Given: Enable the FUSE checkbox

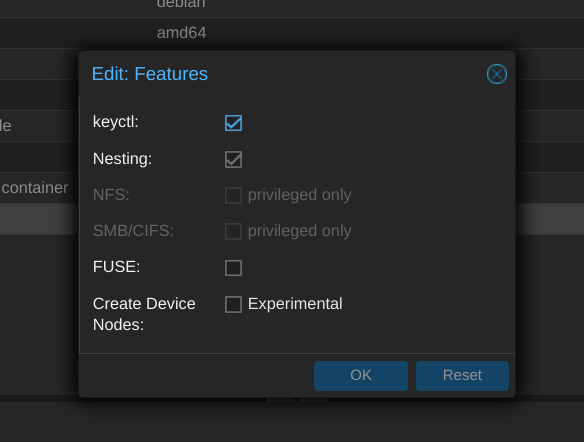Looking at the screenshot, I should (x=234, y=268).
